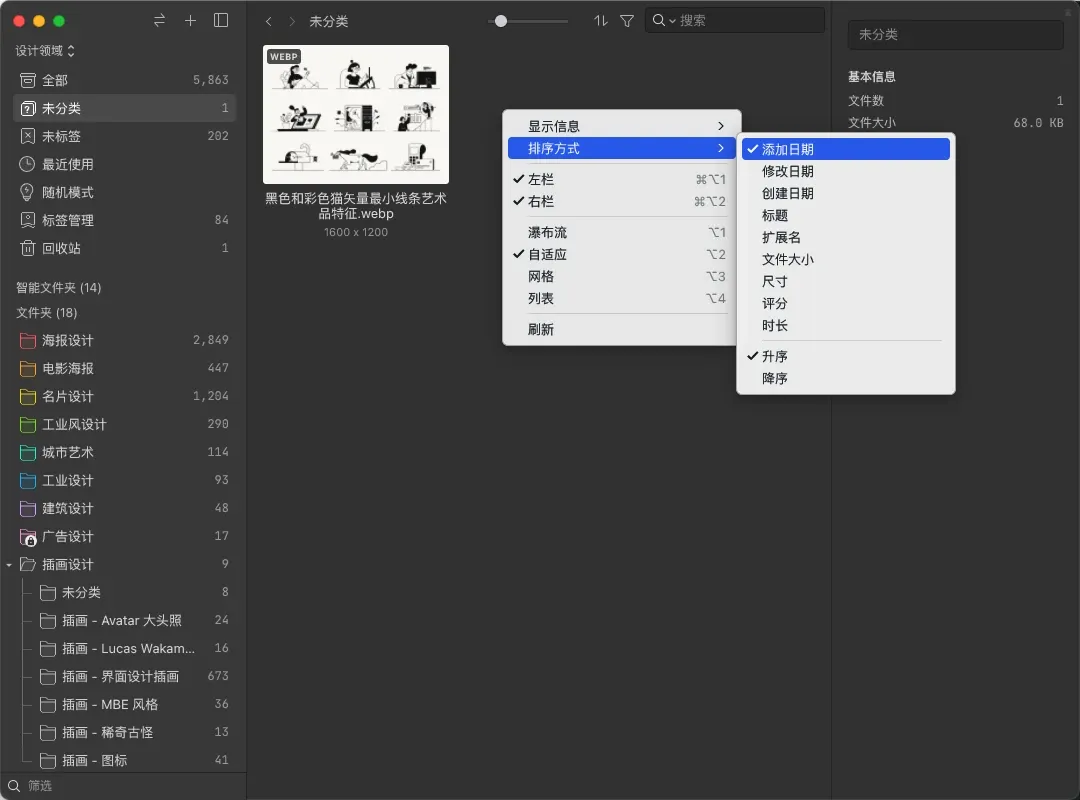This screenshot has height=800, width=1080.
Task: Open 插画 - Avatar 大头照 folder
Action: (125, 621)
